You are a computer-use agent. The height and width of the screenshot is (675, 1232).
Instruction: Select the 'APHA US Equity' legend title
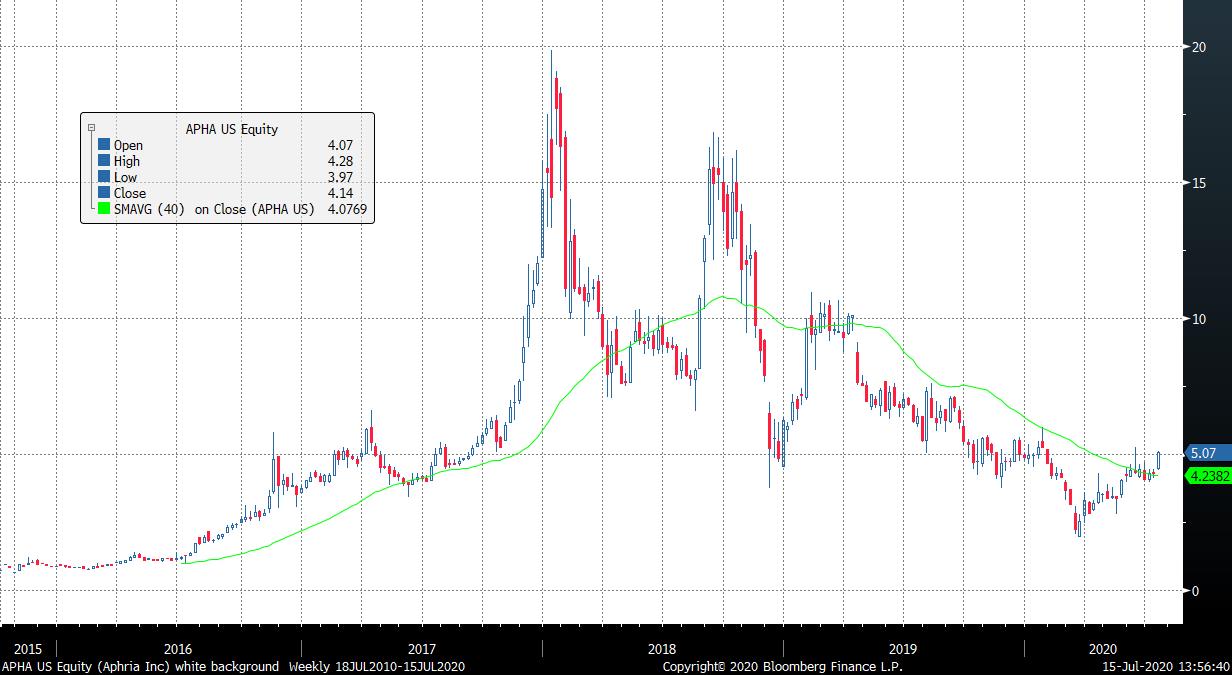[232, 129]
